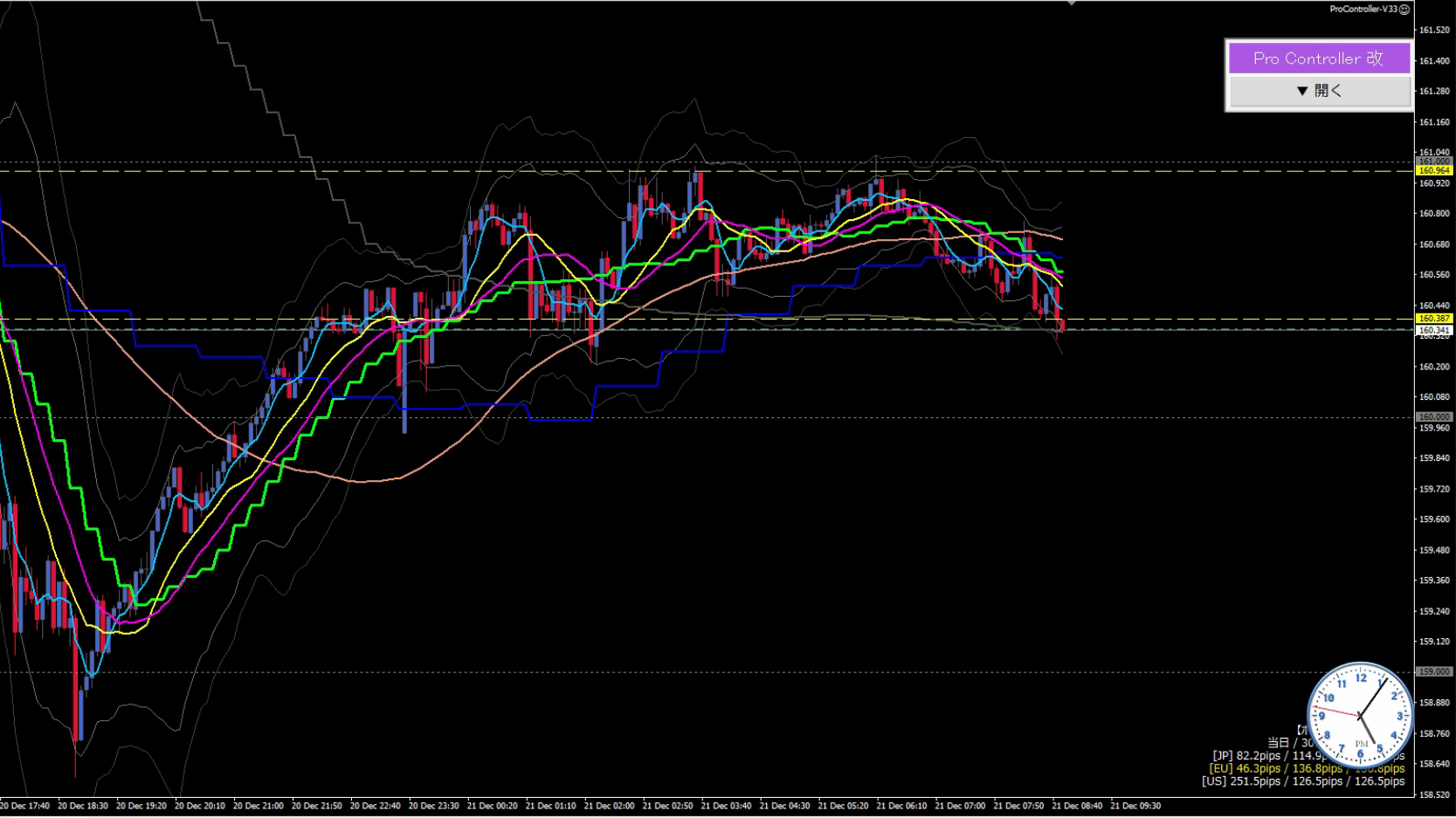This screenshot has width=1456, height=818.
Task: Click the 159.240 price scale value
Action: coord(1434,612)
